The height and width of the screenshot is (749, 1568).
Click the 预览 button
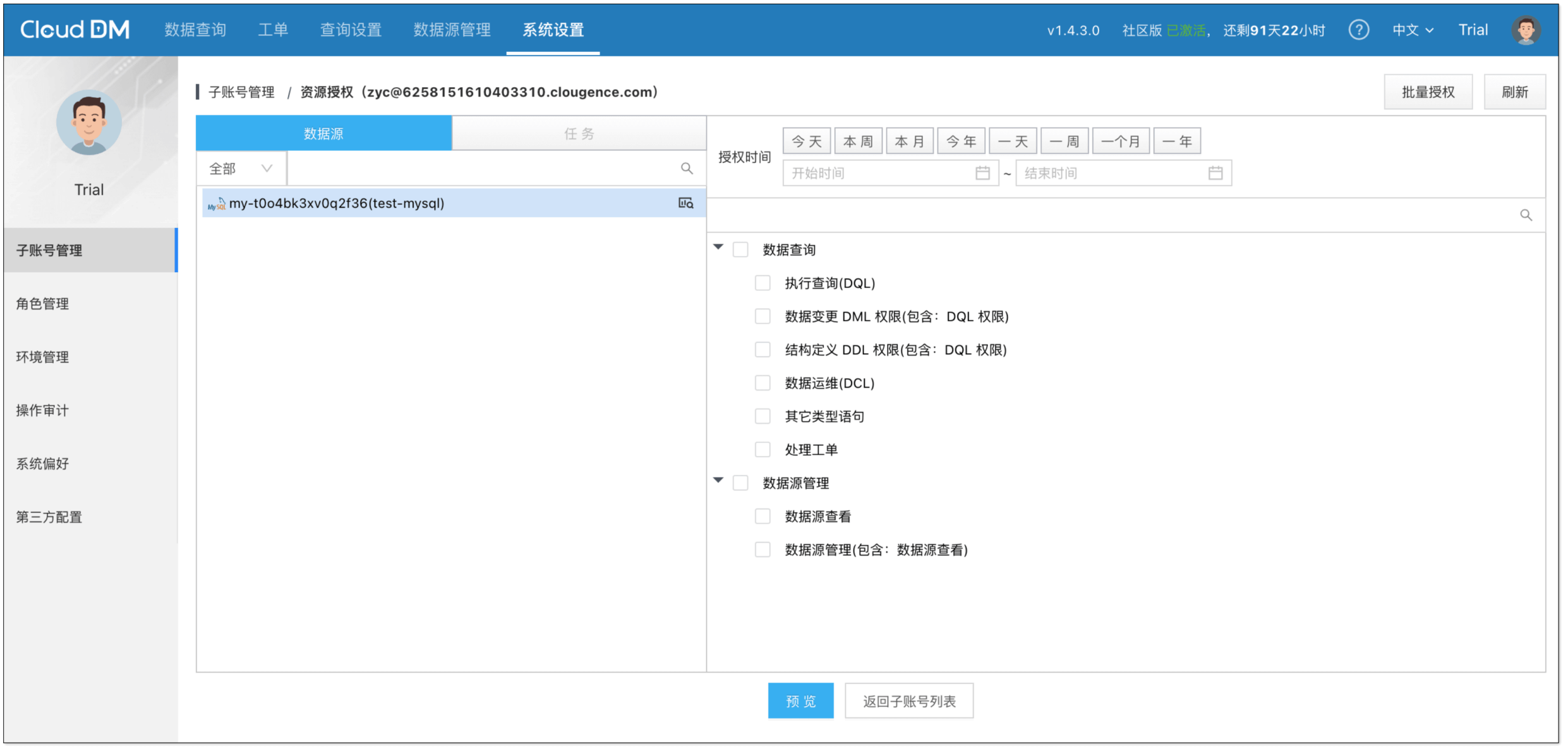(800, 701)
